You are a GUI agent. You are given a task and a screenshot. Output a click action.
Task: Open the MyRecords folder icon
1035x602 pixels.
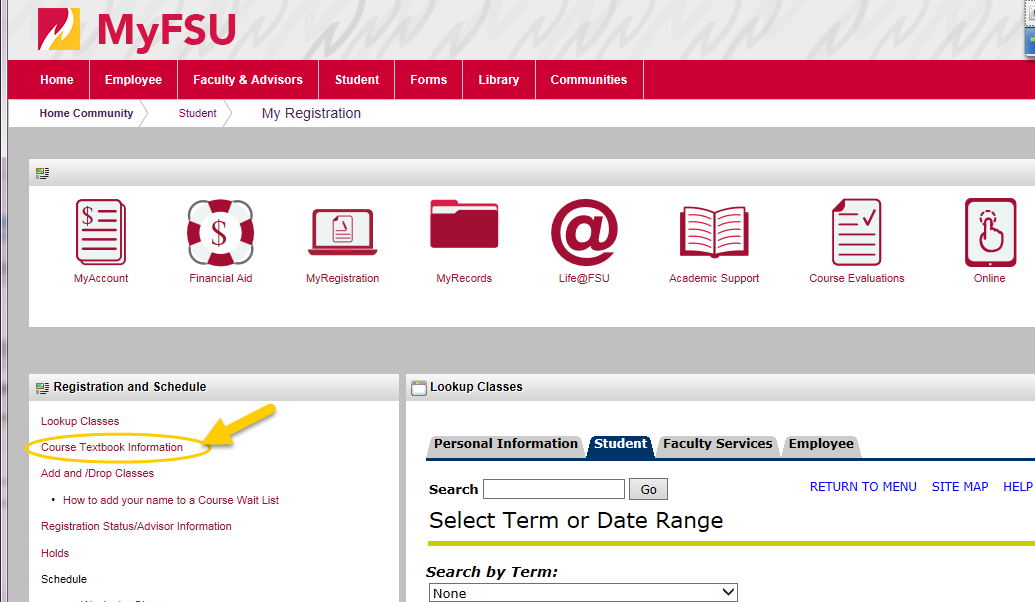(x=464, y=227)
